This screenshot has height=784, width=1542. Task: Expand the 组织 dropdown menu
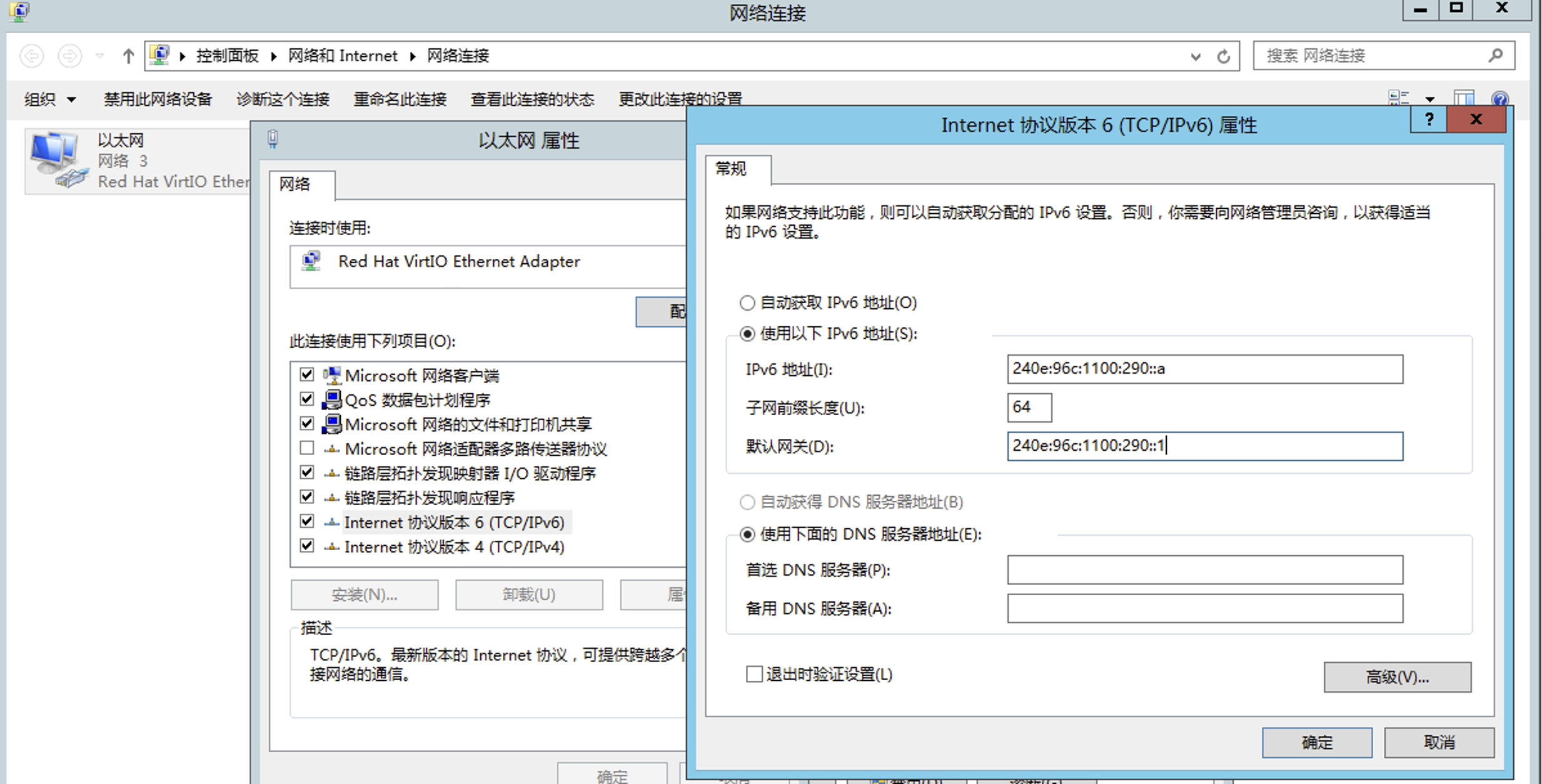click(x=50, y=99)
